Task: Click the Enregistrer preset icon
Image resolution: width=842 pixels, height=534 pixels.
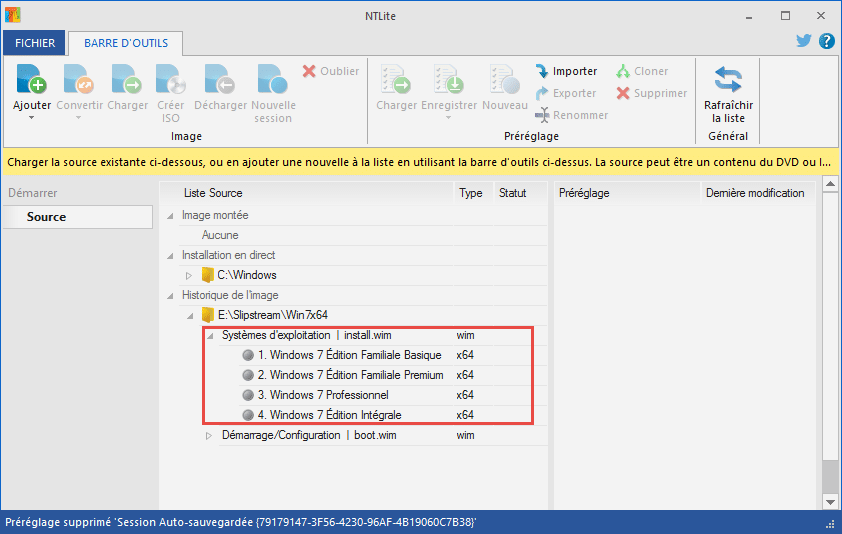Action: [x=449, y=79]
